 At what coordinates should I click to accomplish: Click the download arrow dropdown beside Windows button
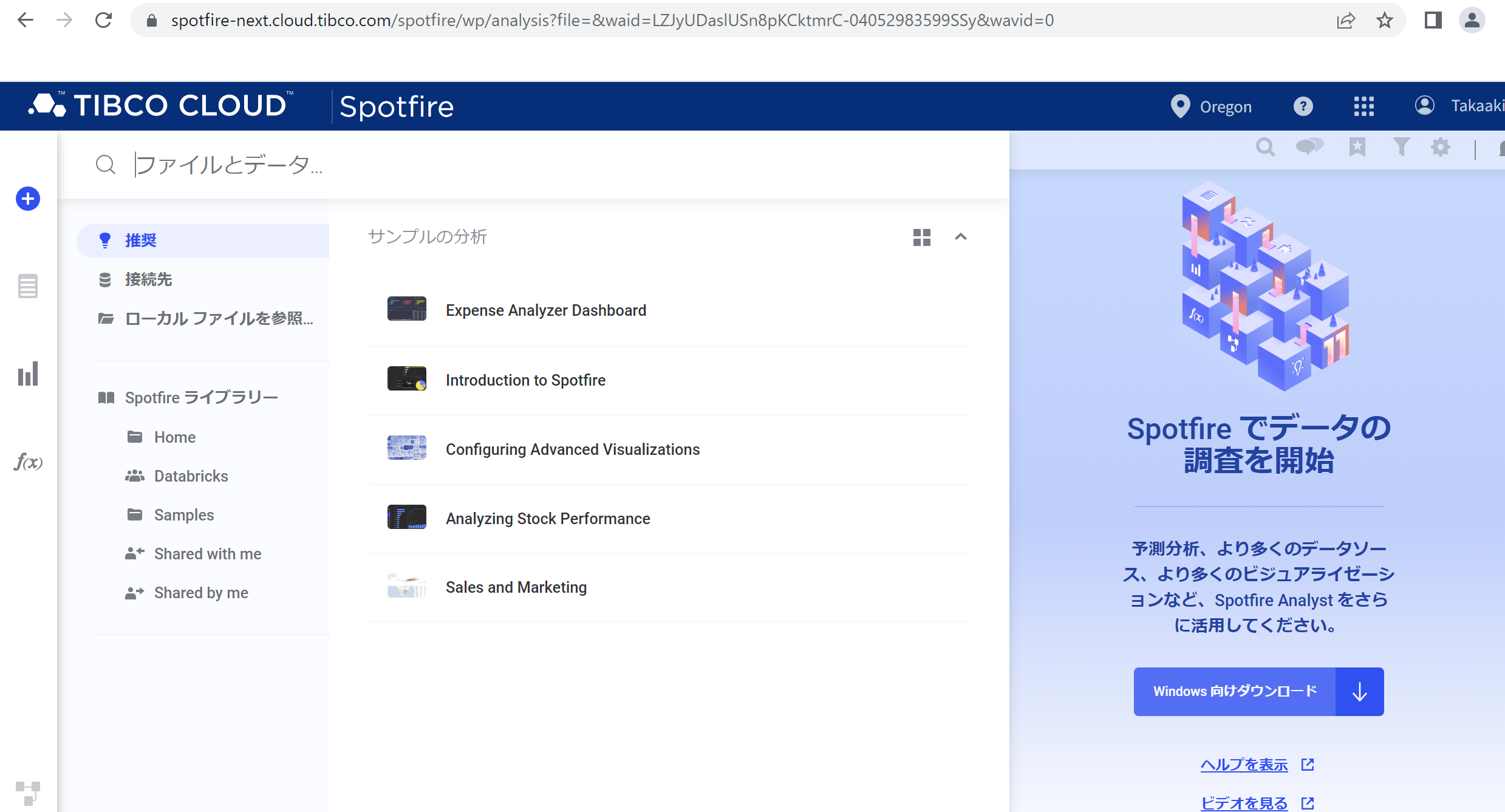1360,692
